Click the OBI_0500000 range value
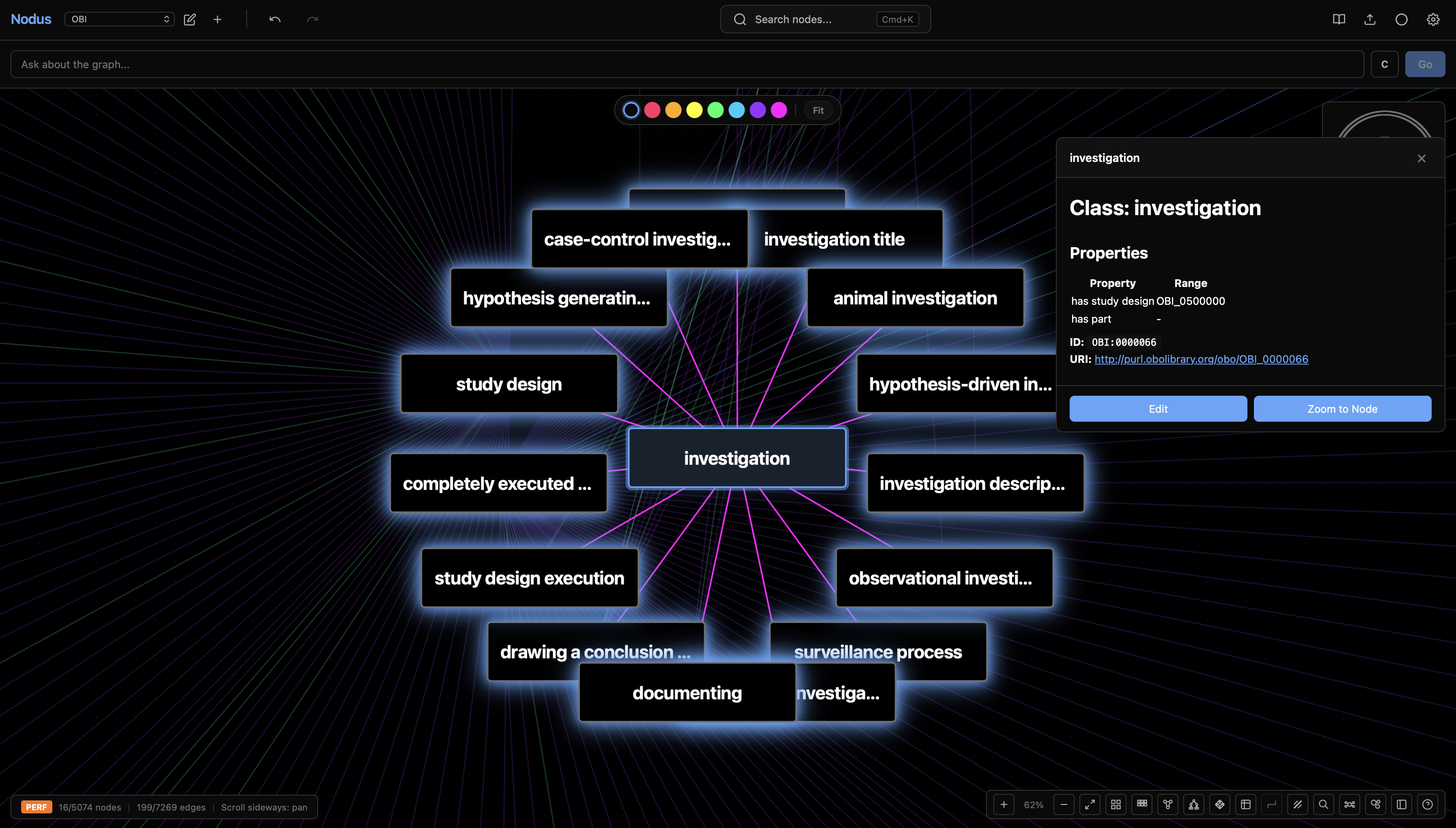Screen dimensions: 1456x828 1191,301
